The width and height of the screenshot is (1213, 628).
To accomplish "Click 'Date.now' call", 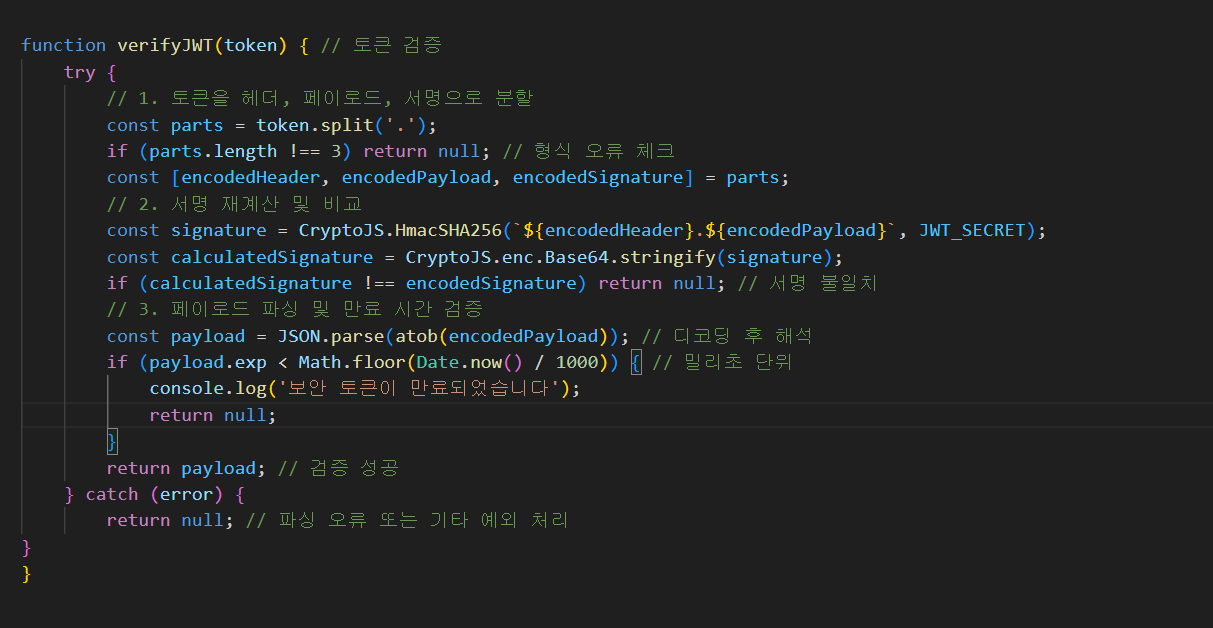I will click(x=459, y=362).
